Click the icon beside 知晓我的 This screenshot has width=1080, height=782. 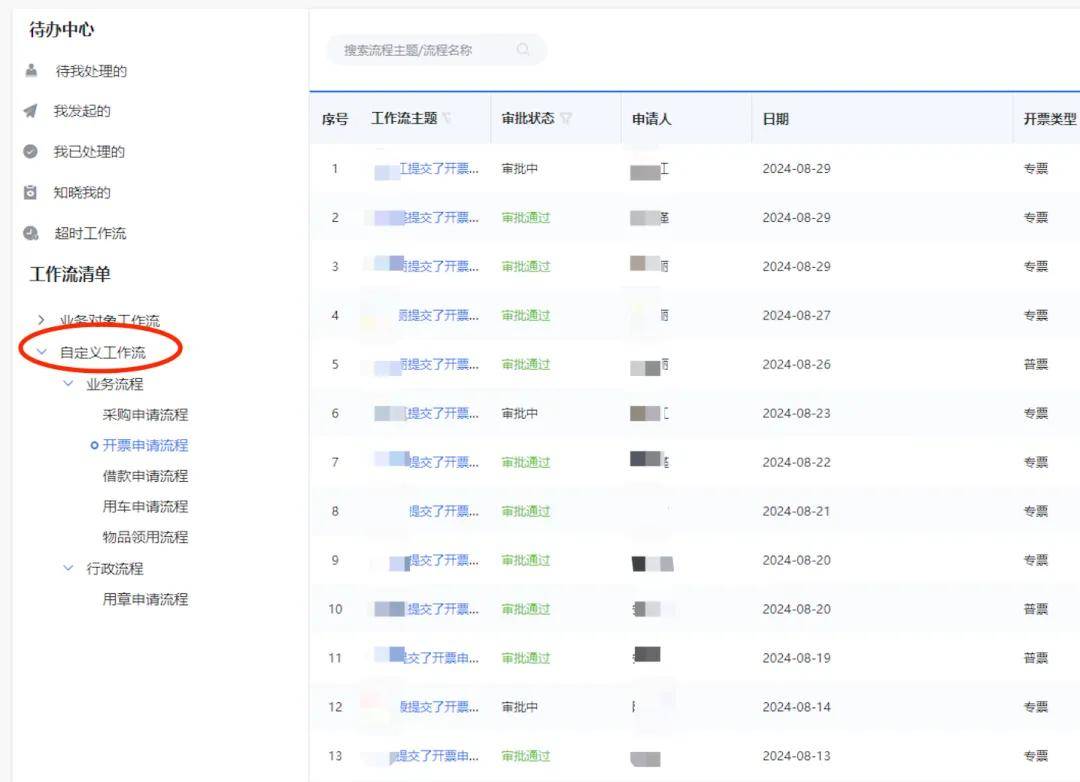pyautogui.click(x=31, y=192)
